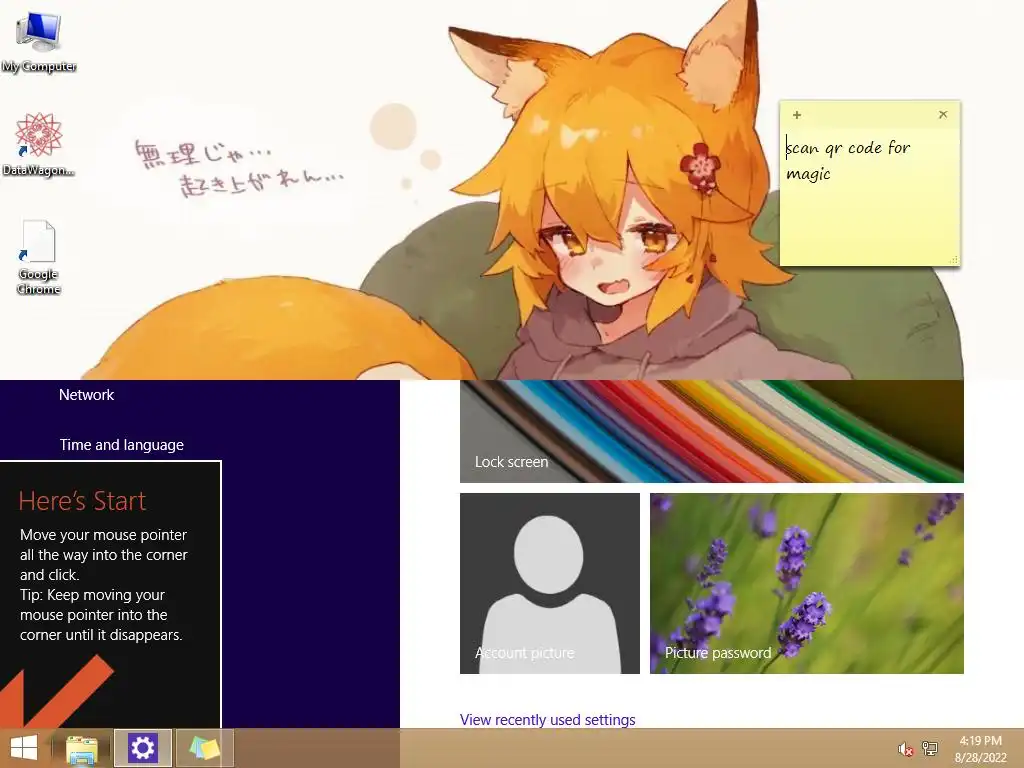Viewport: 1024px width, 768px height.
Task: Add a new sticky note with plus
Action: pos(797,115)
